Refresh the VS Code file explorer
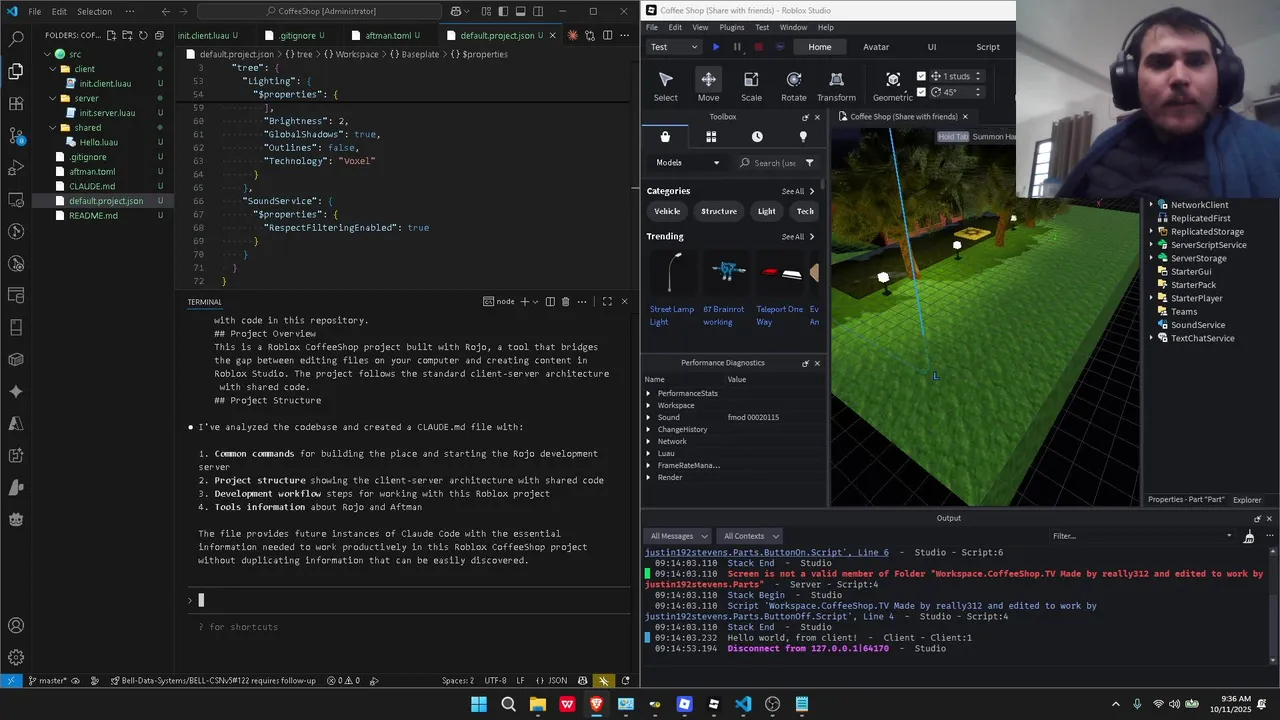This screenshot has width=1280, height=720. pyautogui.click(x=143, y=35)
